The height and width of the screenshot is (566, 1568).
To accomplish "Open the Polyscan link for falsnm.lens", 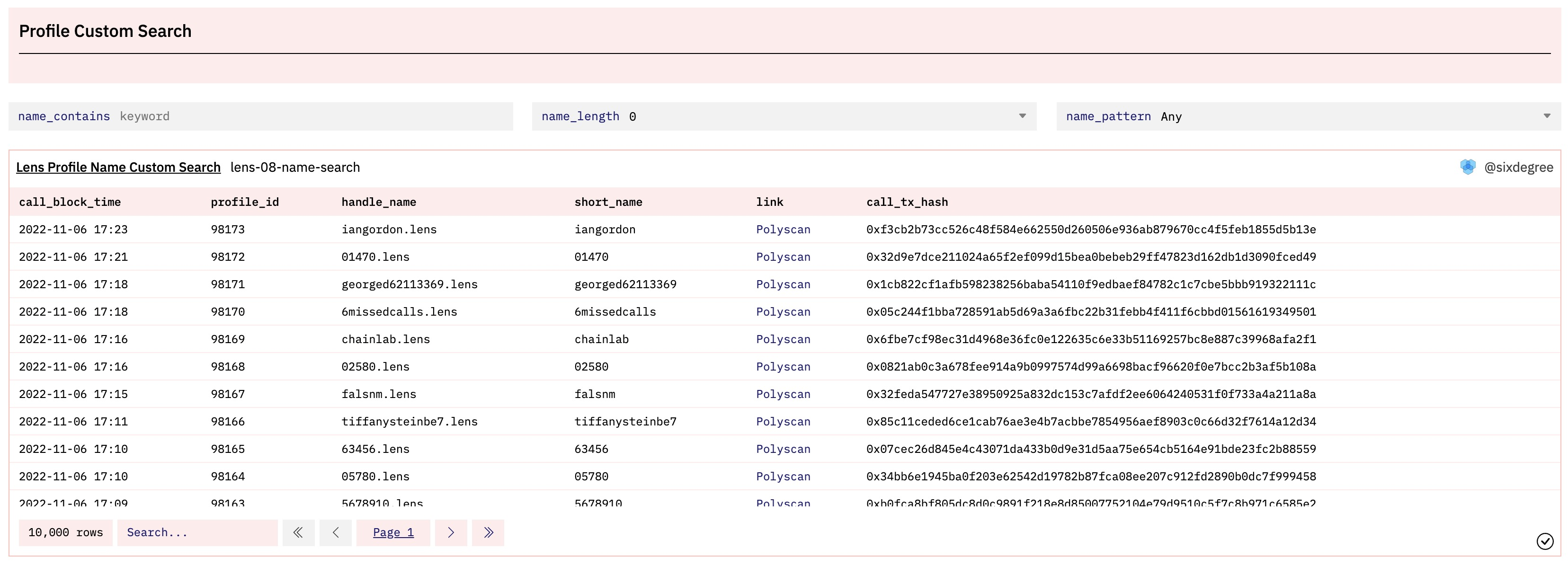I will tap(783, 394).
